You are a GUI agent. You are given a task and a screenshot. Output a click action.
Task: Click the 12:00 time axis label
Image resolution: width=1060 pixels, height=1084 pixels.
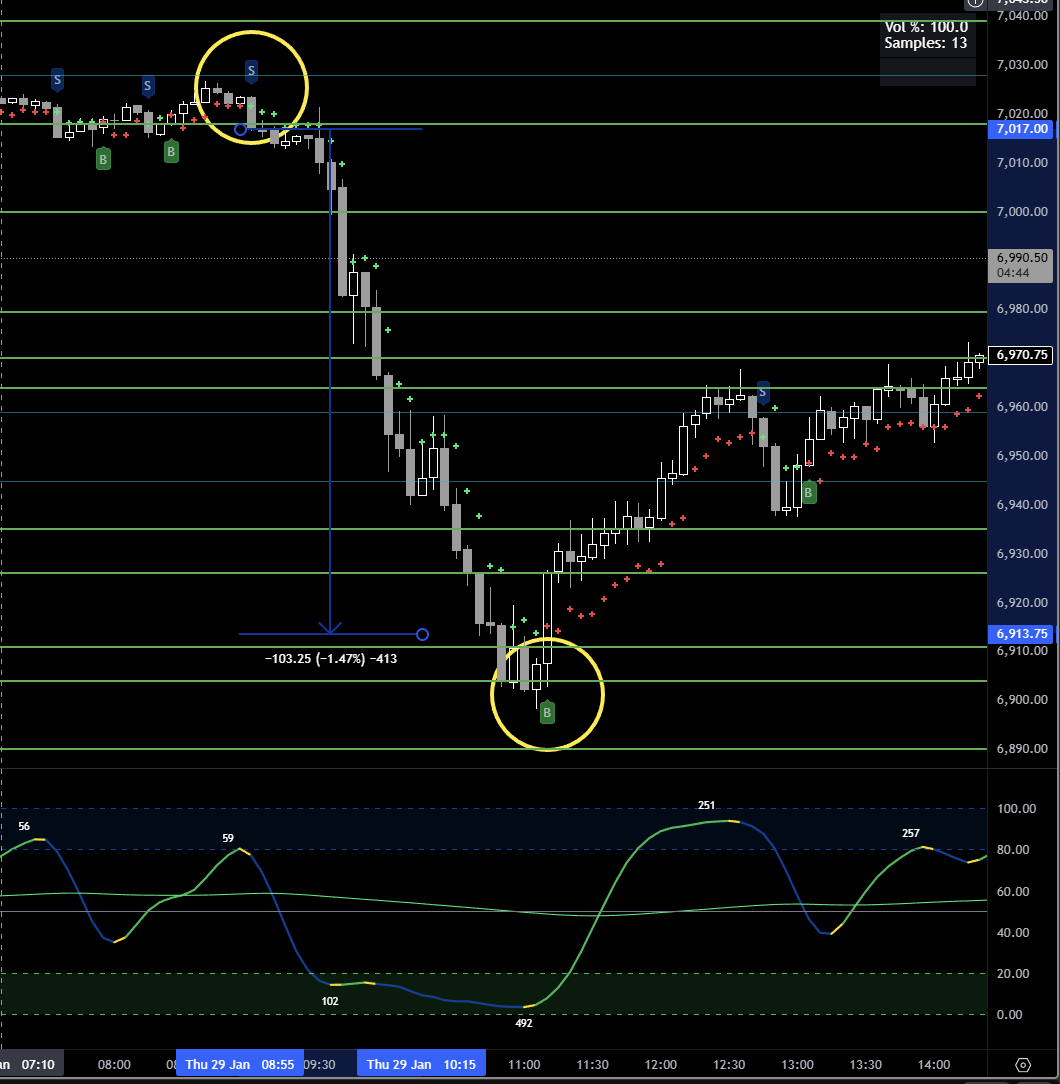click(660, 1065)
